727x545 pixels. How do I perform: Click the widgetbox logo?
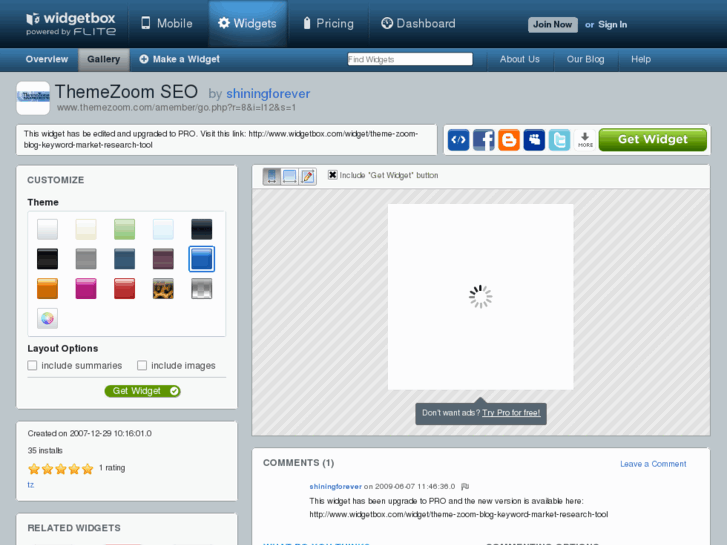[71, 24]
